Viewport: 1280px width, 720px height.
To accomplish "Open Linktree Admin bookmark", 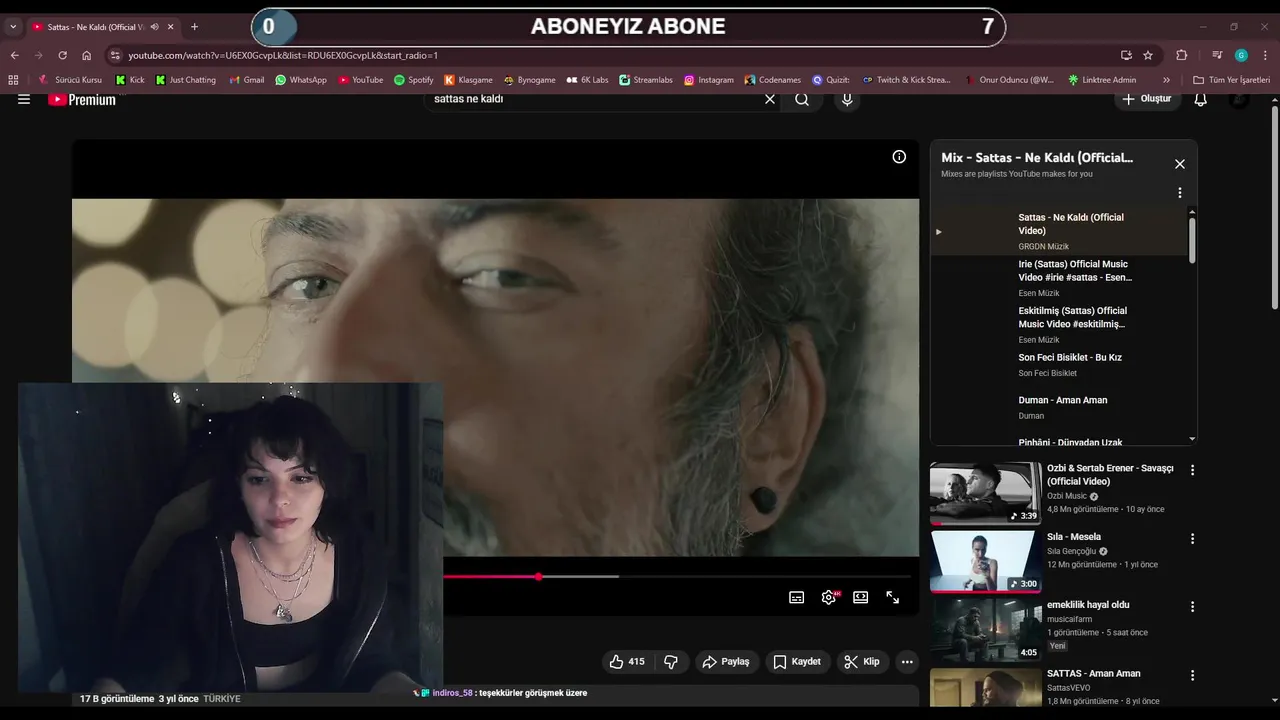I will 1102,80.
